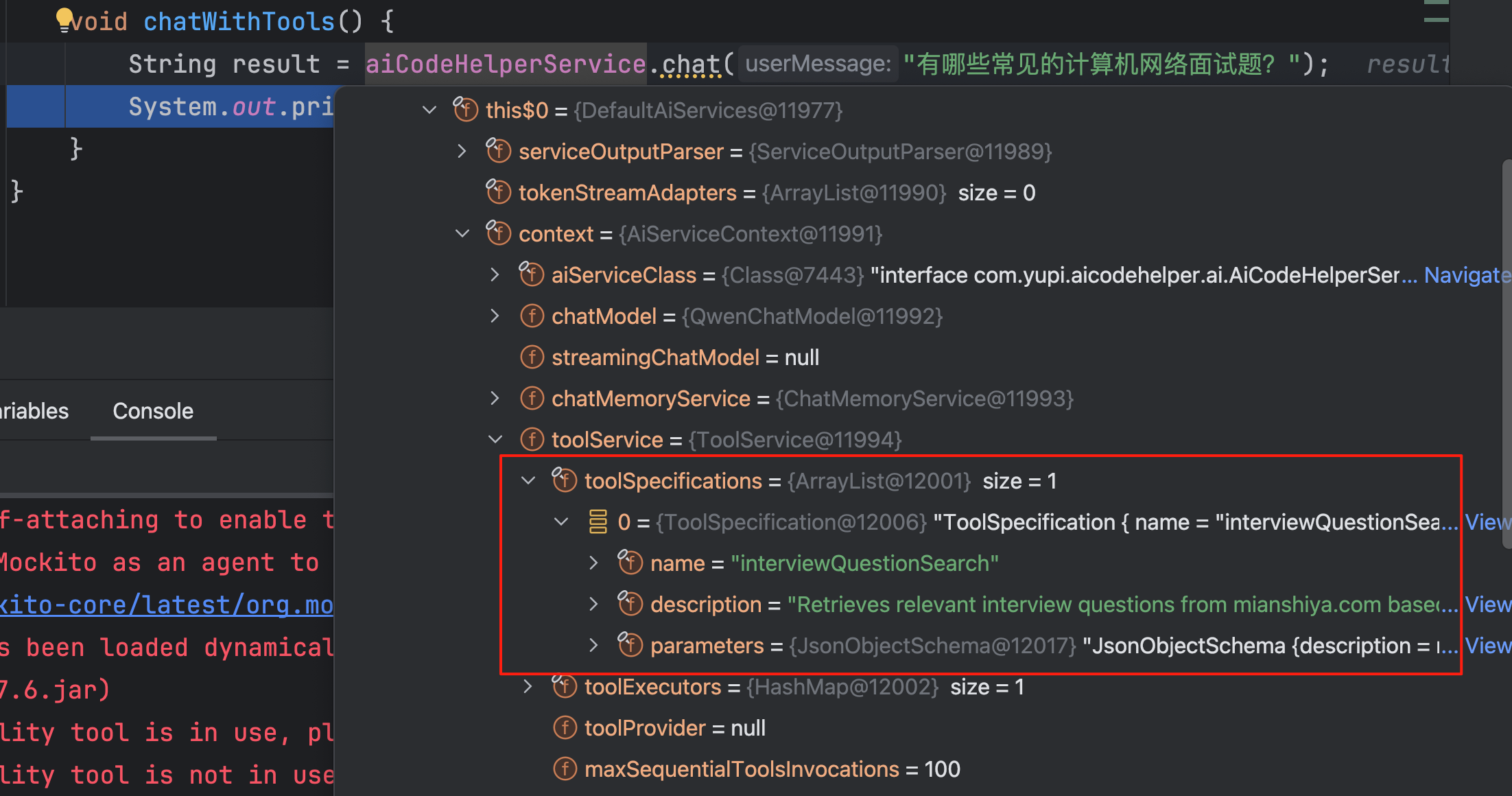
Task: Click View link for description value
Action: point(1487,605)
